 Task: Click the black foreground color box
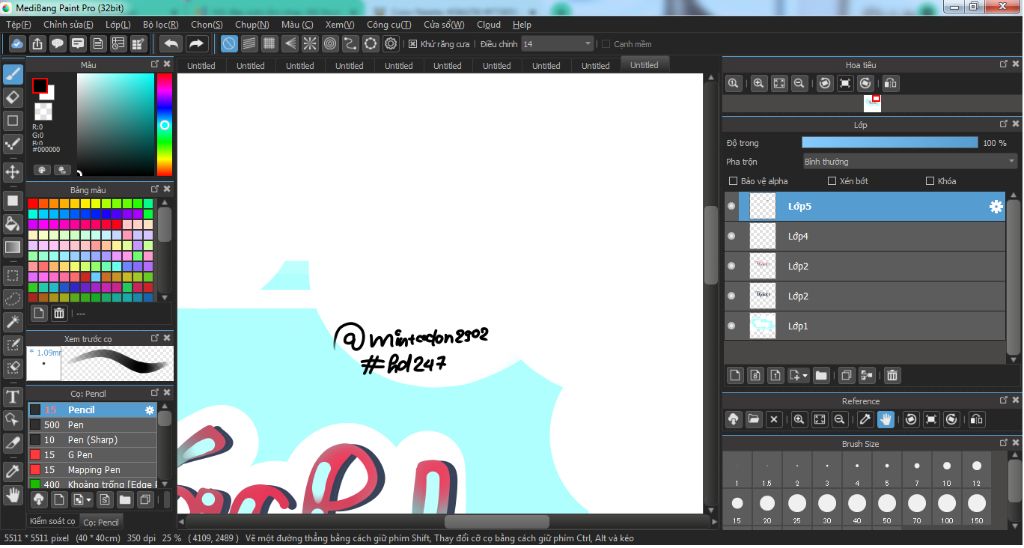(x=40, y=86)
